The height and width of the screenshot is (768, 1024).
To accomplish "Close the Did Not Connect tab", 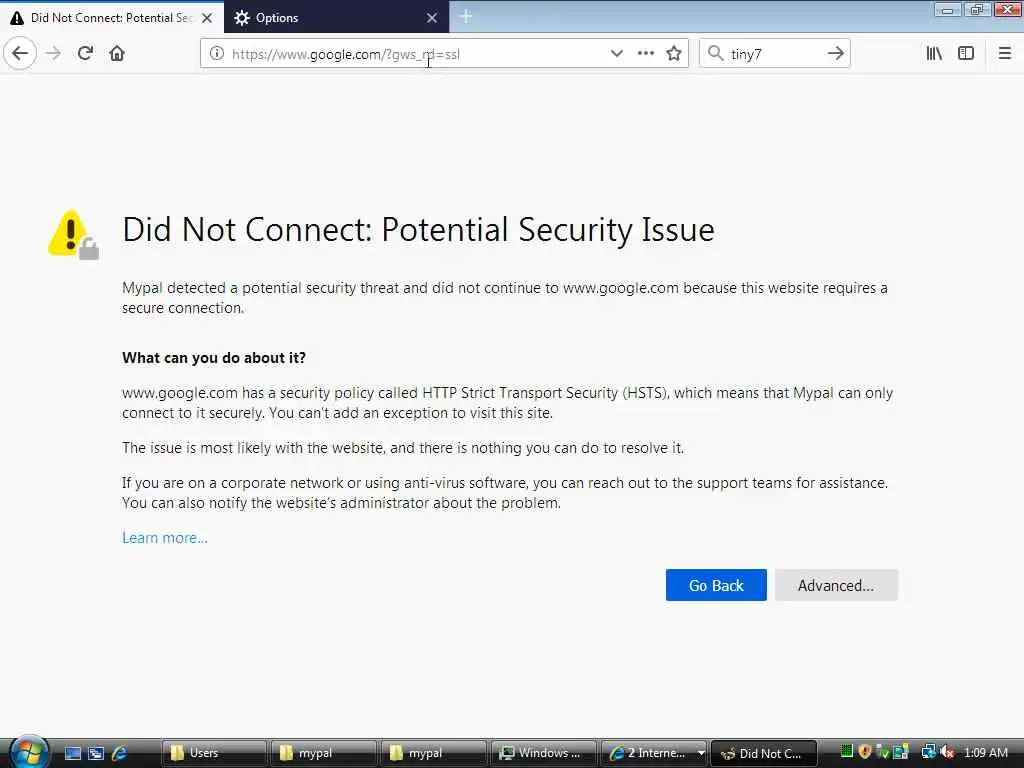I will pos(207,18).
